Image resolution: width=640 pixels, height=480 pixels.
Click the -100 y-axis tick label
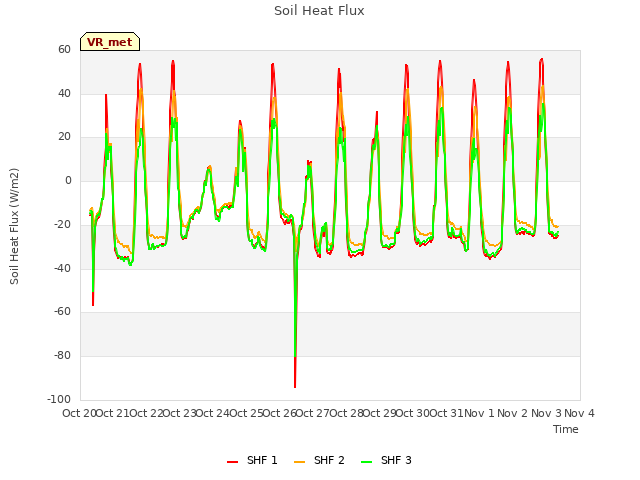tap(59, 399)
